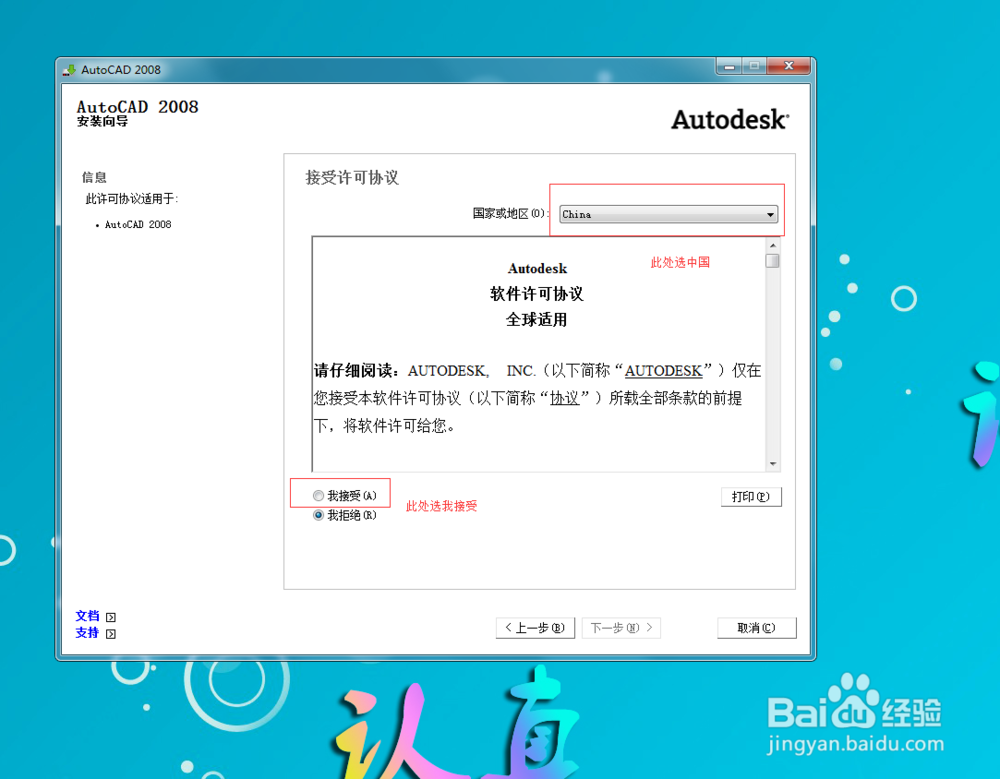Click the arrow icon beside 文档
The image size is (1000, 779).
tap(111, 617)
